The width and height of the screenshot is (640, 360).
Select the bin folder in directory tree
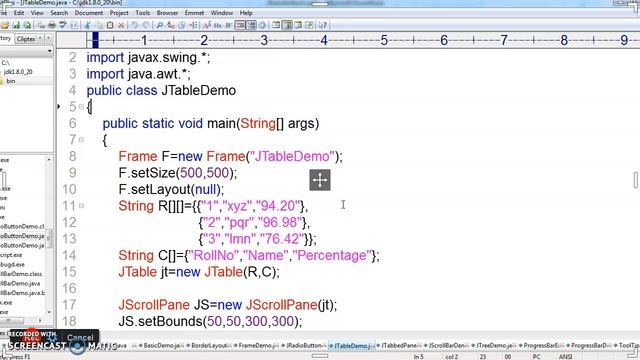click(x=11, y=81)
